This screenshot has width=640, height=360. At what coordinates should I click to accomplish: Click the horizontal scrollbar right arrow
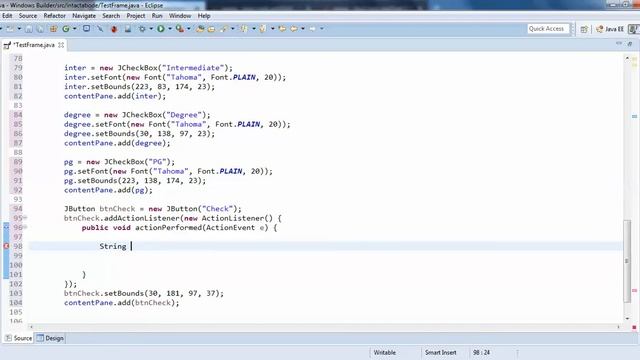(618, 327)
